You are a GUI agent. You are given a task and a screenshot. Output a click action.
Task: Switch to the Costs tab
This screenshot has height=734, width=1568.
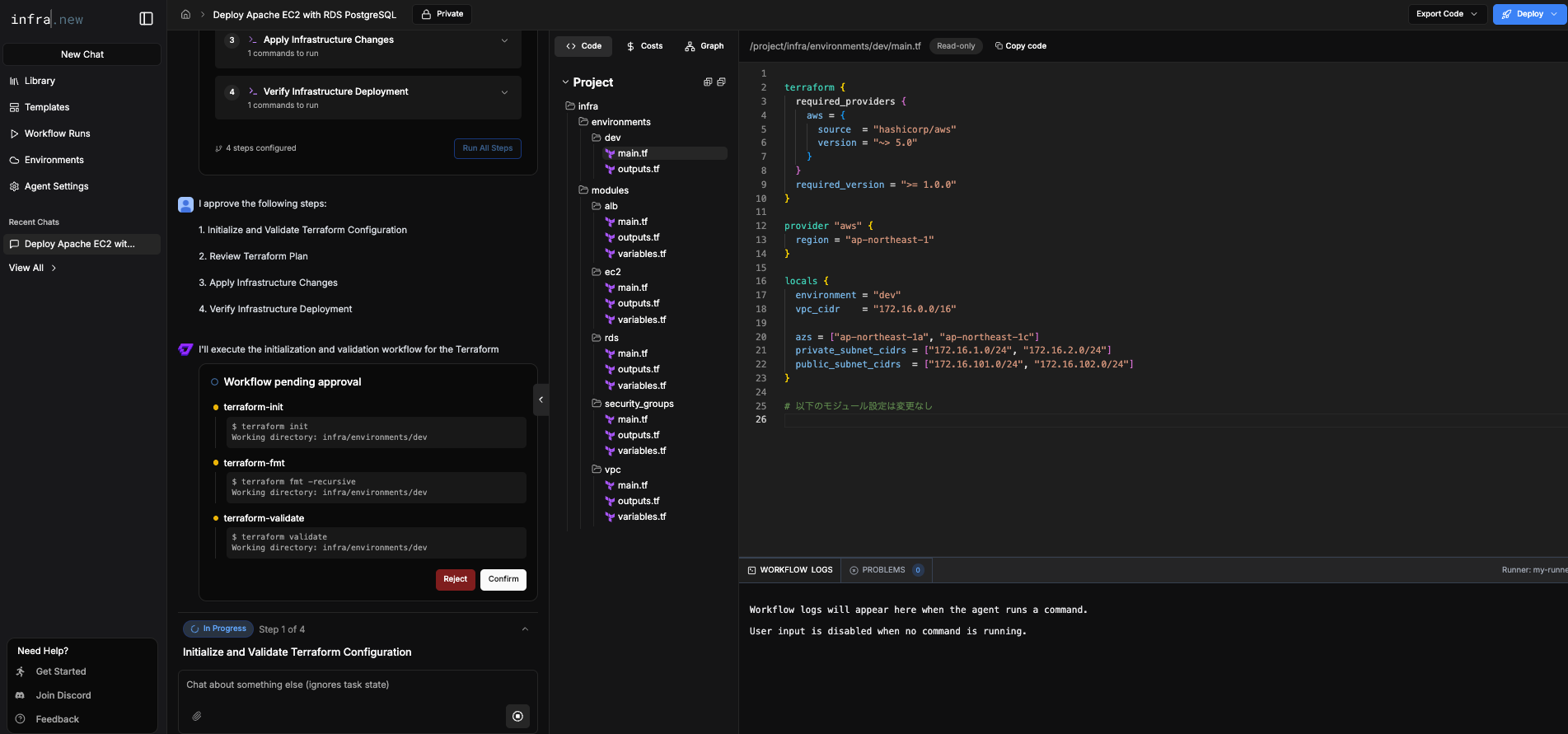[x=644, y=46]
